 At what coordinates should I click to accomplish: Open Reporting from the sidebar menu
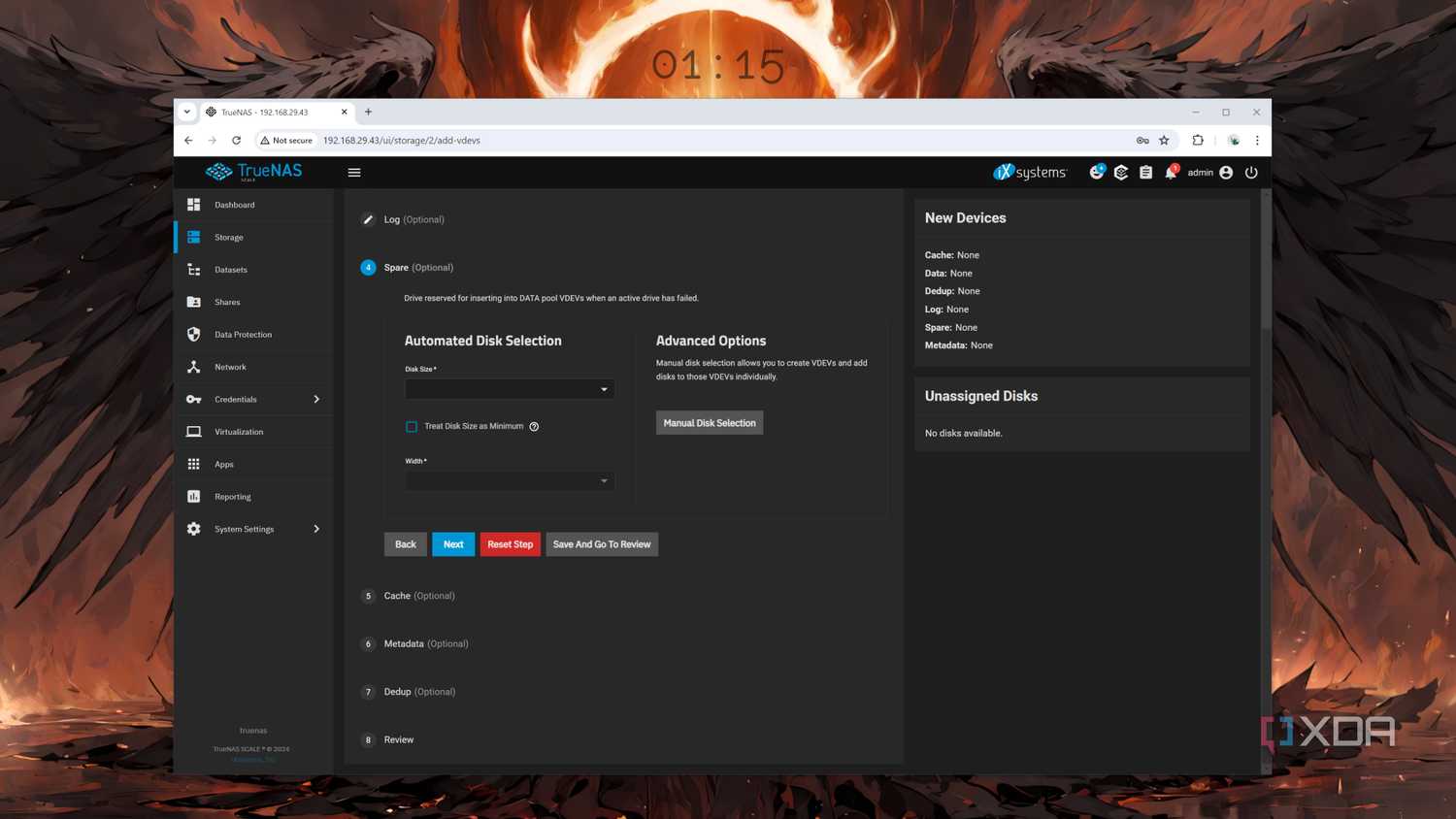click(233, 497)
